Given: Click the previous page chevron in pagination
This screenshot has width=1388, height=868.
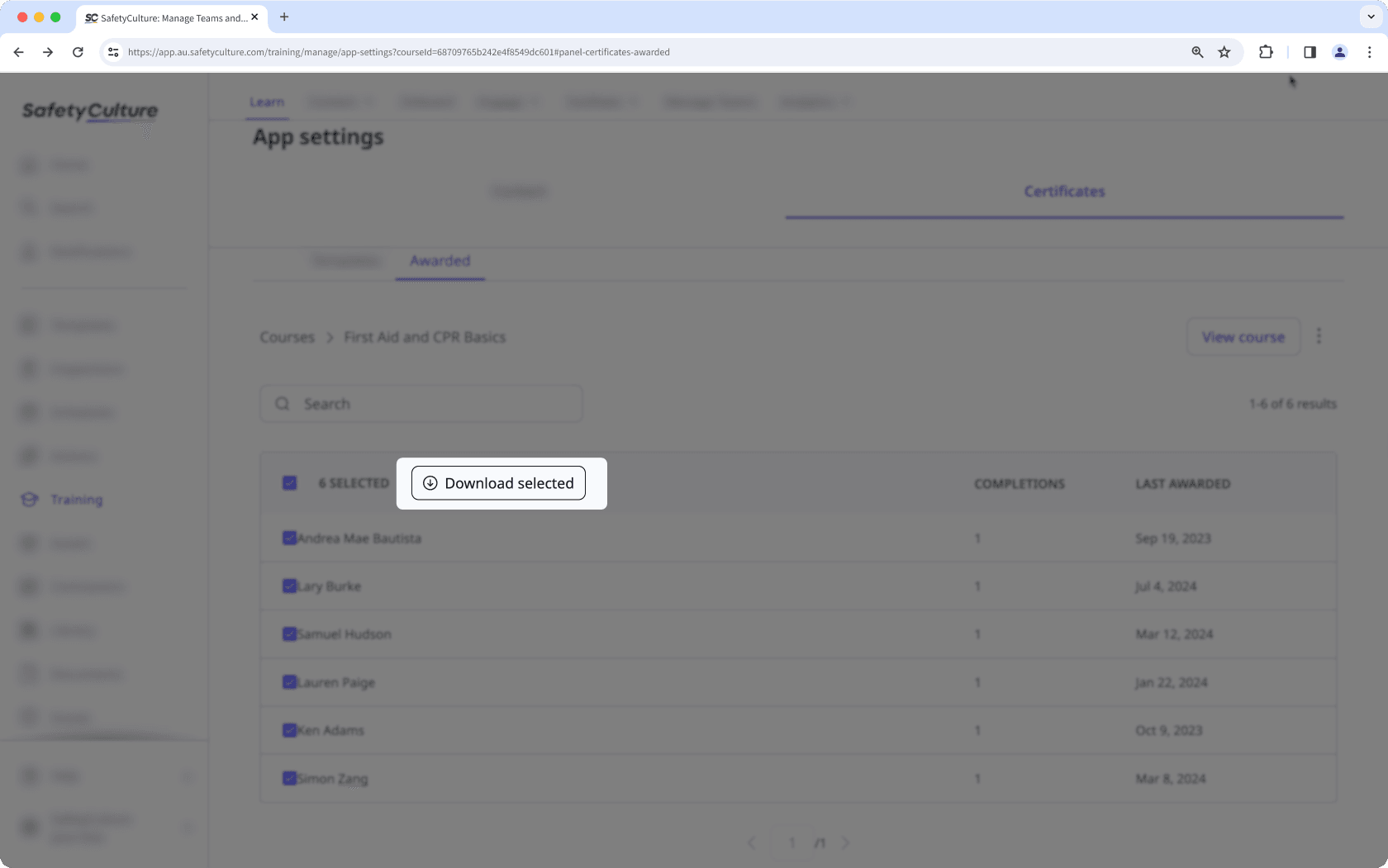Looking at the screenshot, I should point(752,842).
